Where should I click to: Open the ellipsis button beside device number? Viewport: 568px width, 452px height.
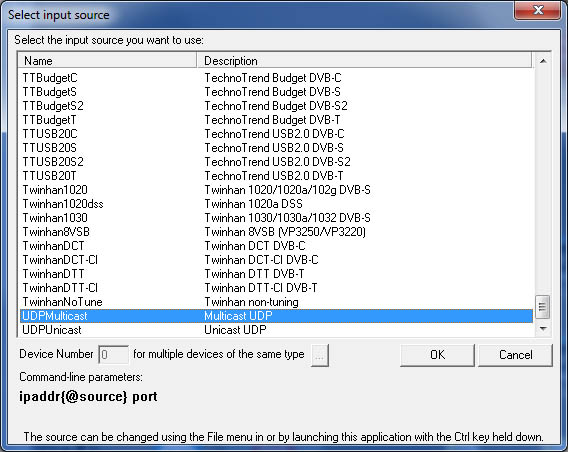point(320,355)
